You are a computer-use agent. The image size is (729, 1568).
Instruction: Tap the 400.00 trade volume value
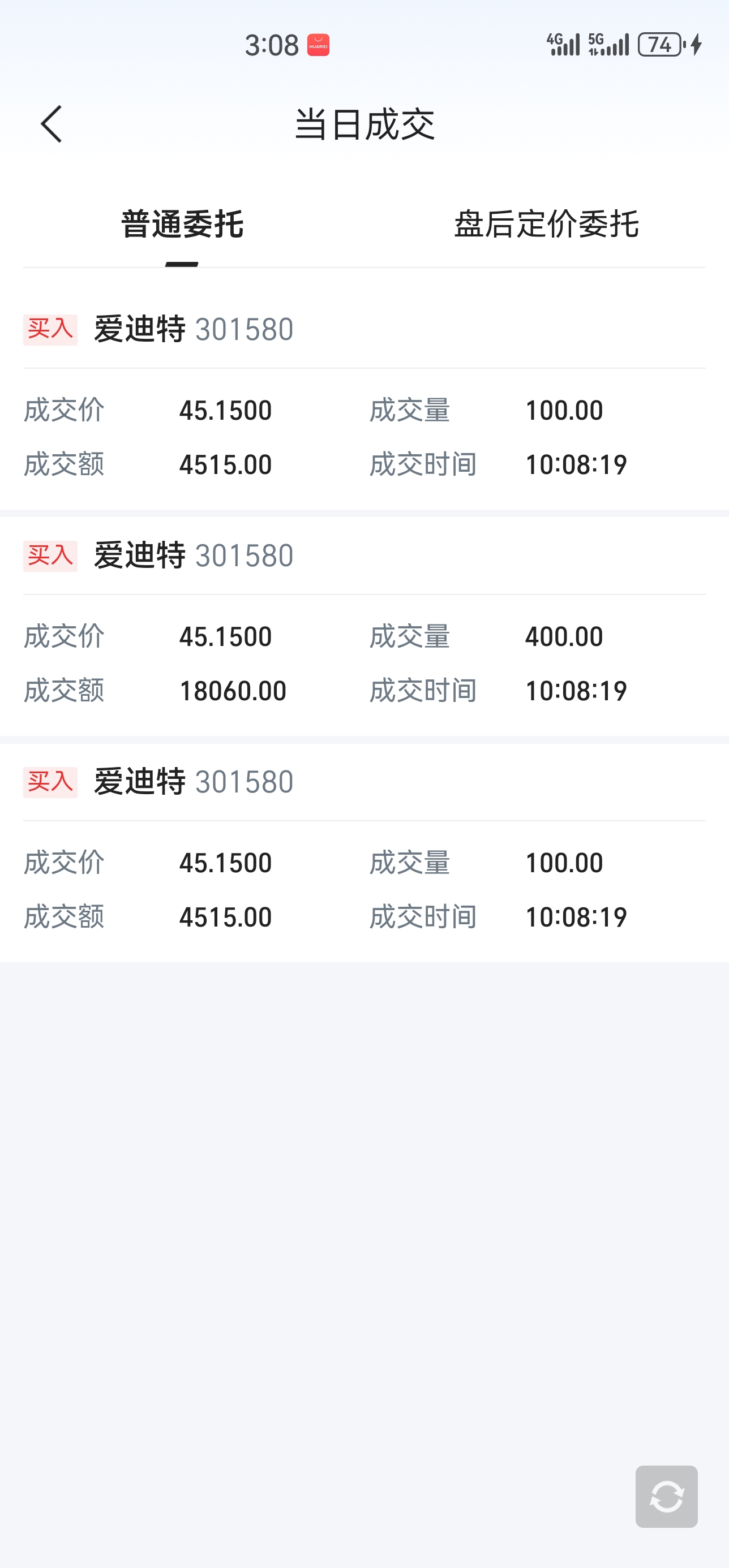[x=564, y=637]
